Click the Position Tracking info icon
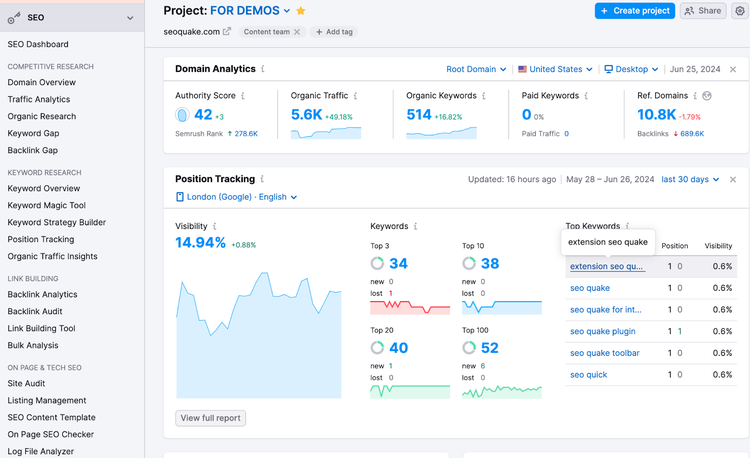The width and height of the screenshot is (750, 458). [x=262, y=179]
